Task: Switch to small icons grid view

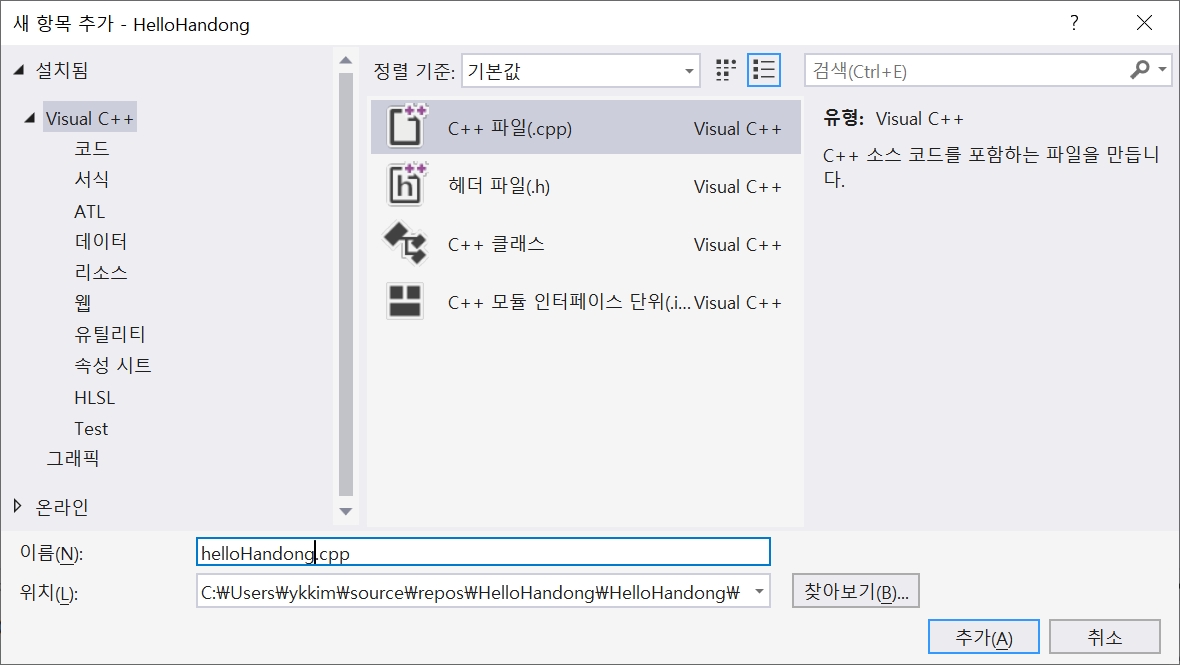Action: (726, 70)
